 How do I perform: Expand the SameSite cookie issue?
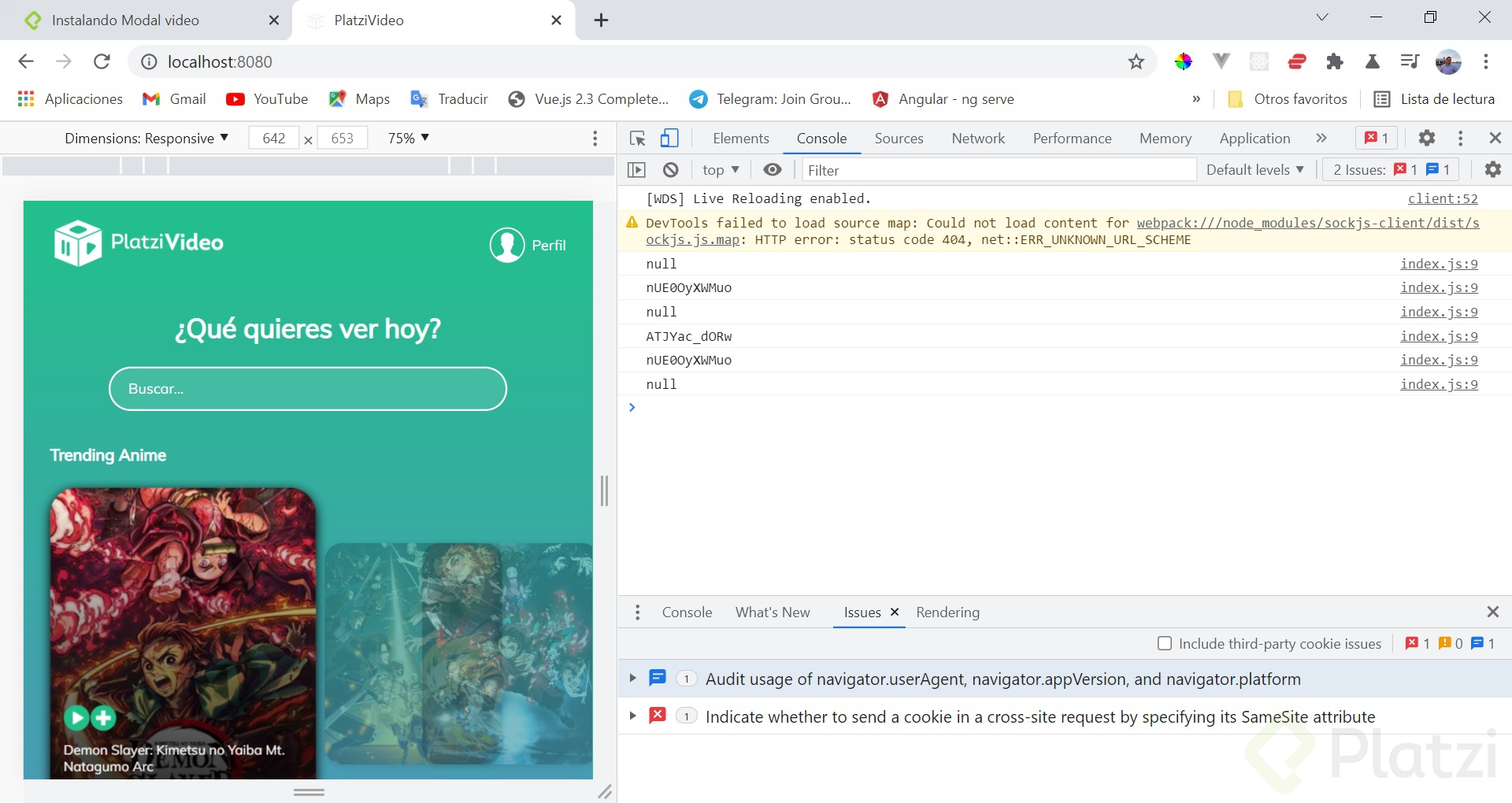(x=632, y=716)
